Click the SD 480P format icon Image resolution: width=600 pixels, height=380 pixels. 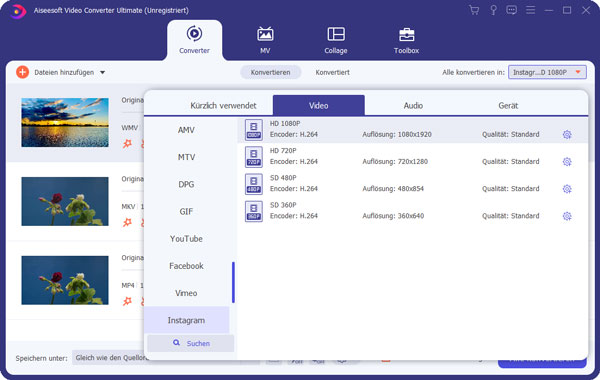[x=254, y=184]
